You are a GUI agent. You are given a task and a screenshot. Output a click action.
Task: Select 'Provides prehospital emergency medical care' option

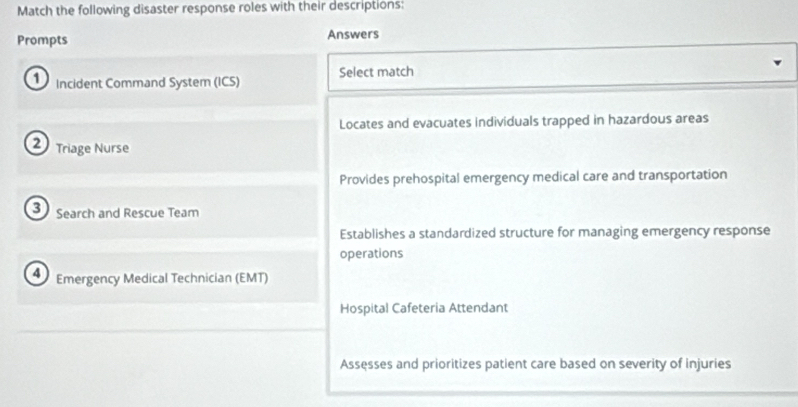coord(532,176)
